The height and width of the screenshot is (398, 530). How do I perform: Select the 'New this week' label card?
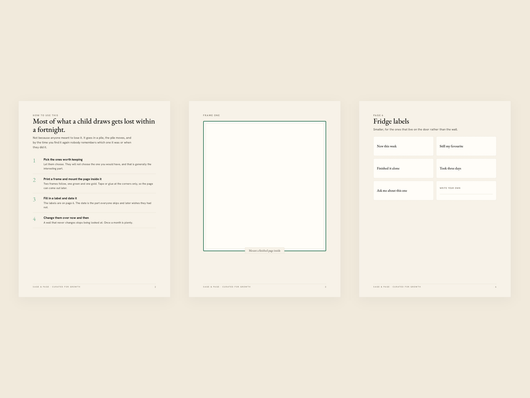403,146
